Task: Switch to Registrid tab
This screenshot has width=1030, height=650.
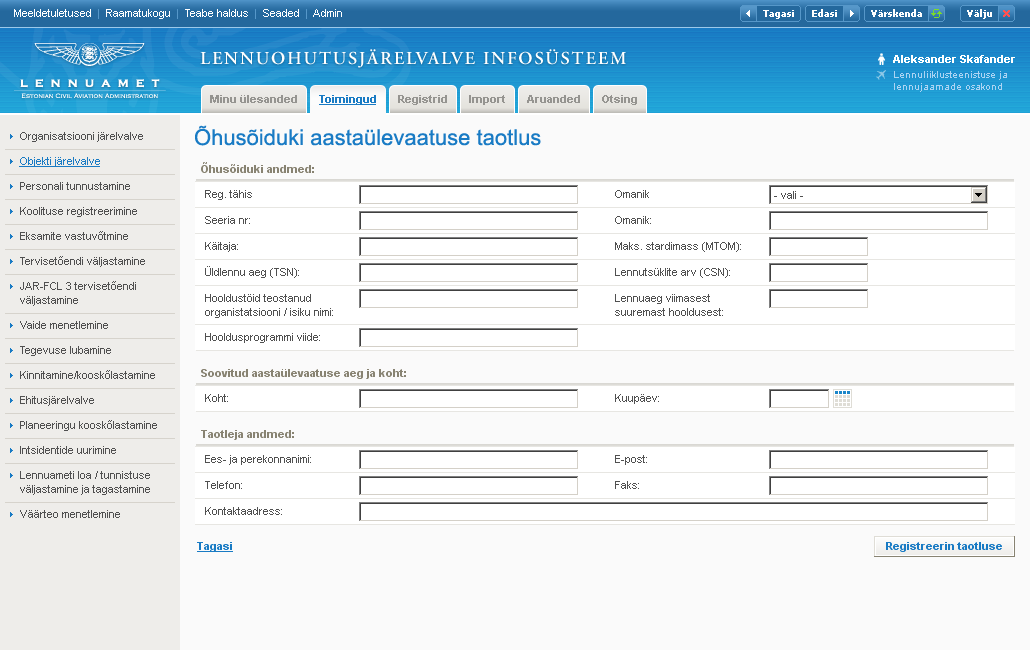Action: click(422, 99)
